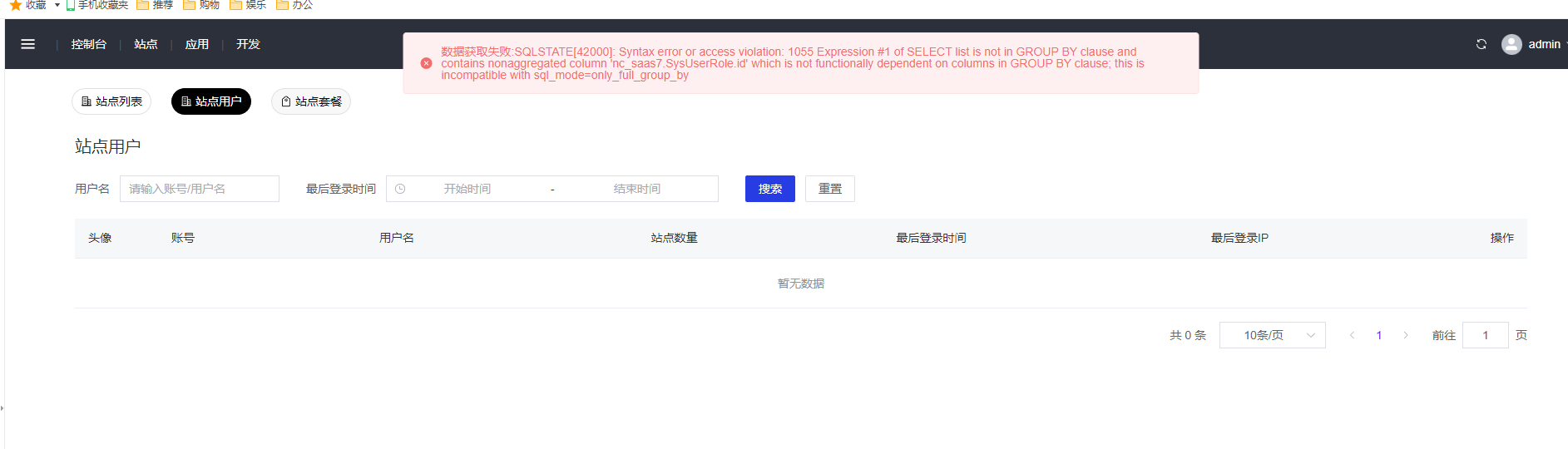Viewport: 1568px width, 449px height.
Task: Open the 推荐 bookmark folder
Action: tap(155, 5)
